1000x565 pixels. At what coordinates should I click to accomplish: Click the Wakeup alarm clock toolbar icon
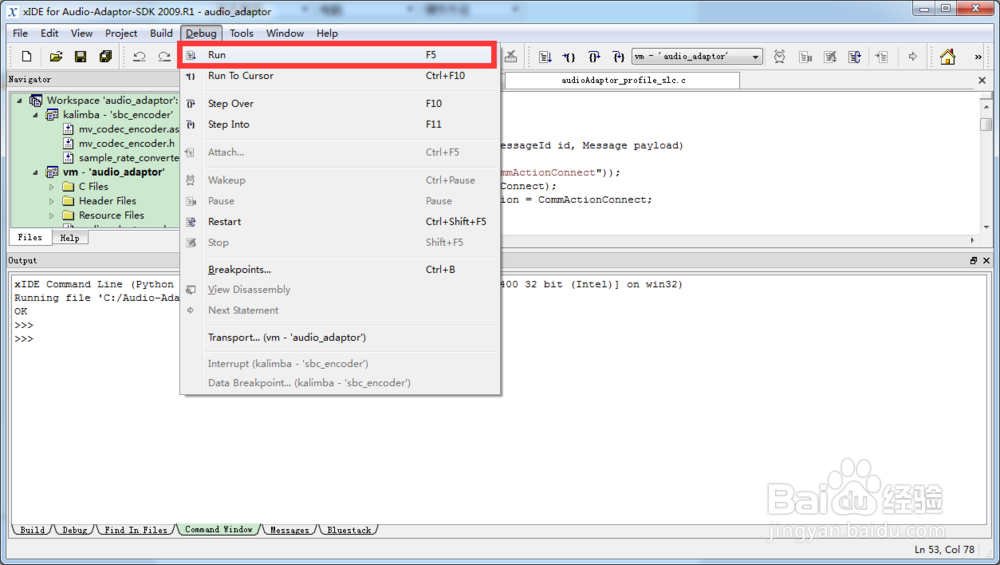pos(779,57)
